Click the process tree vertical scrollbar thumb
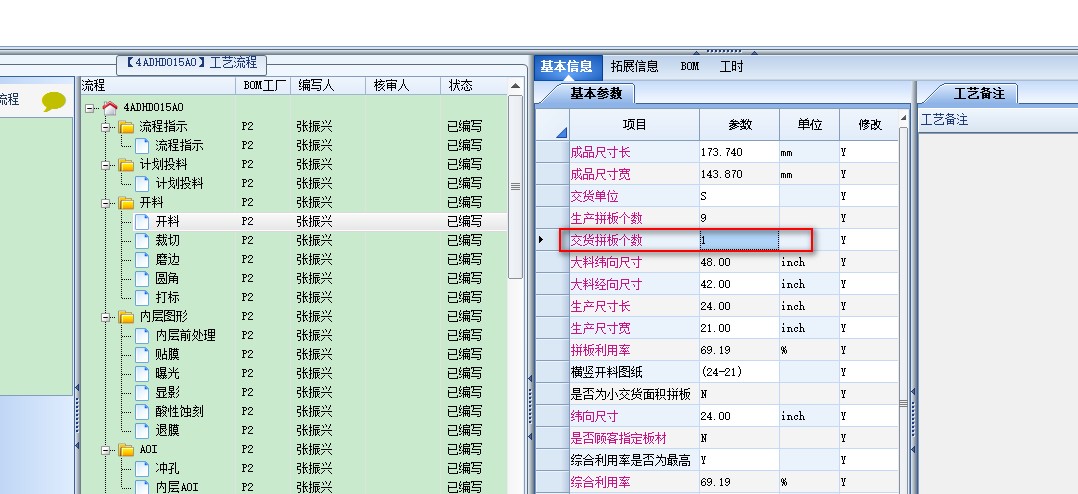 (x=515, y=186)
